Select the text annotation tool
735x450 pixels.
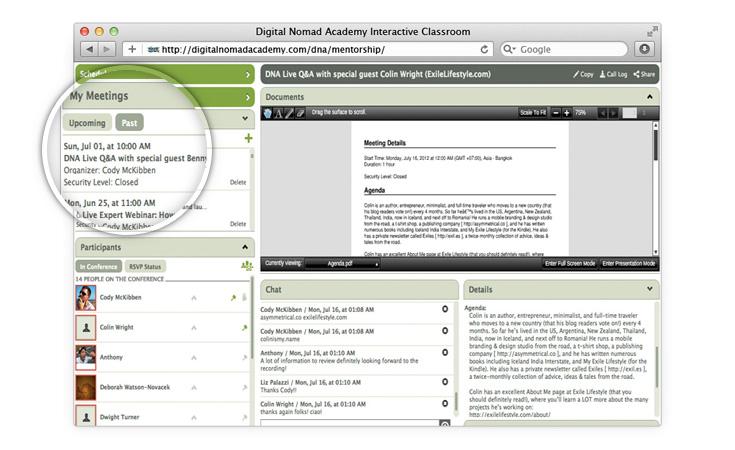(x=278, y=113)
